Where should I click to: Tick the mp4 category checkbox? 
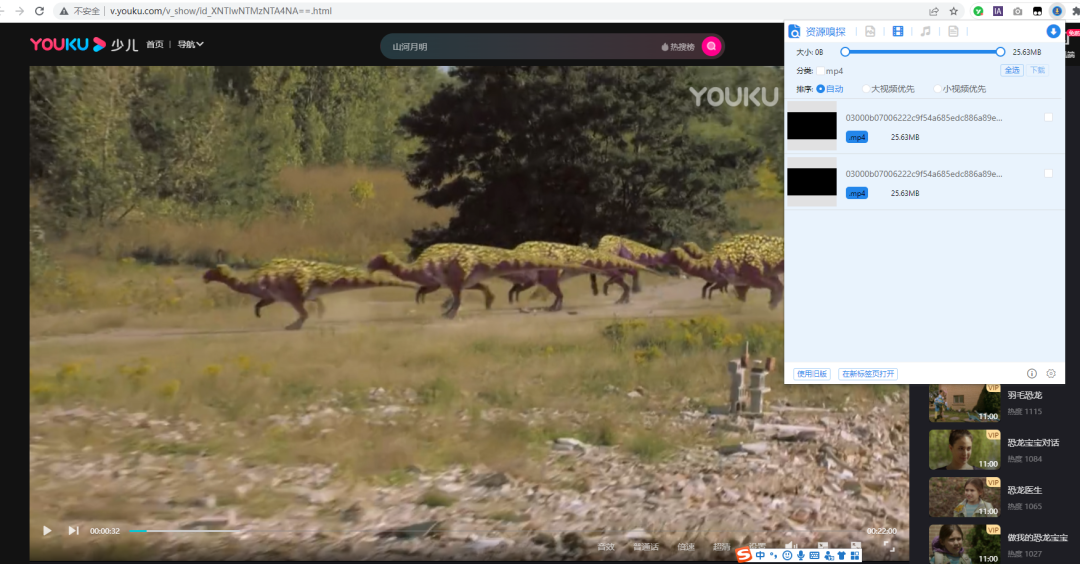pyautogui.click(x=821, y=71)
